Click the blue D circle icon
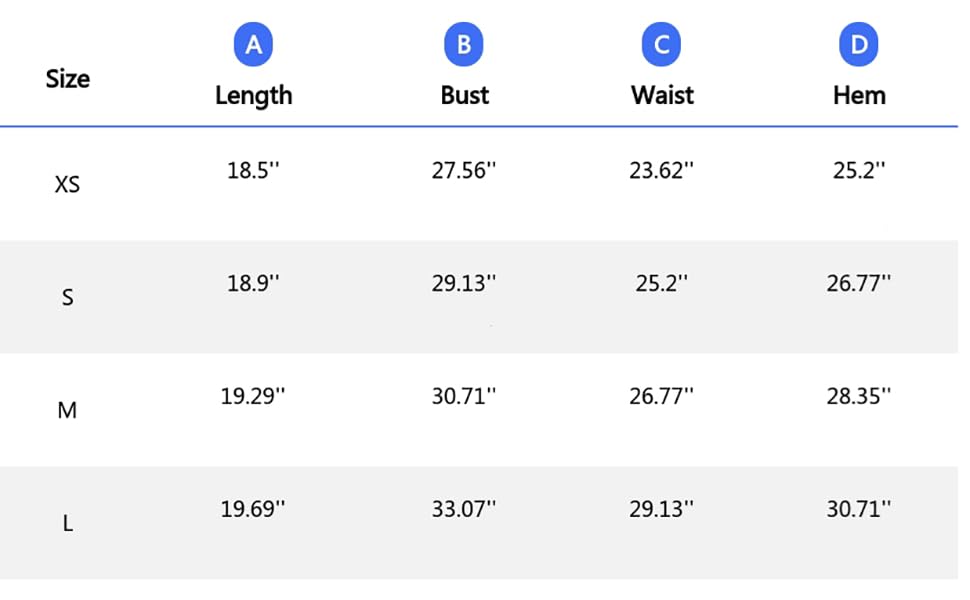This screenshot has height=600, width=970. click(x=859, y=45)
